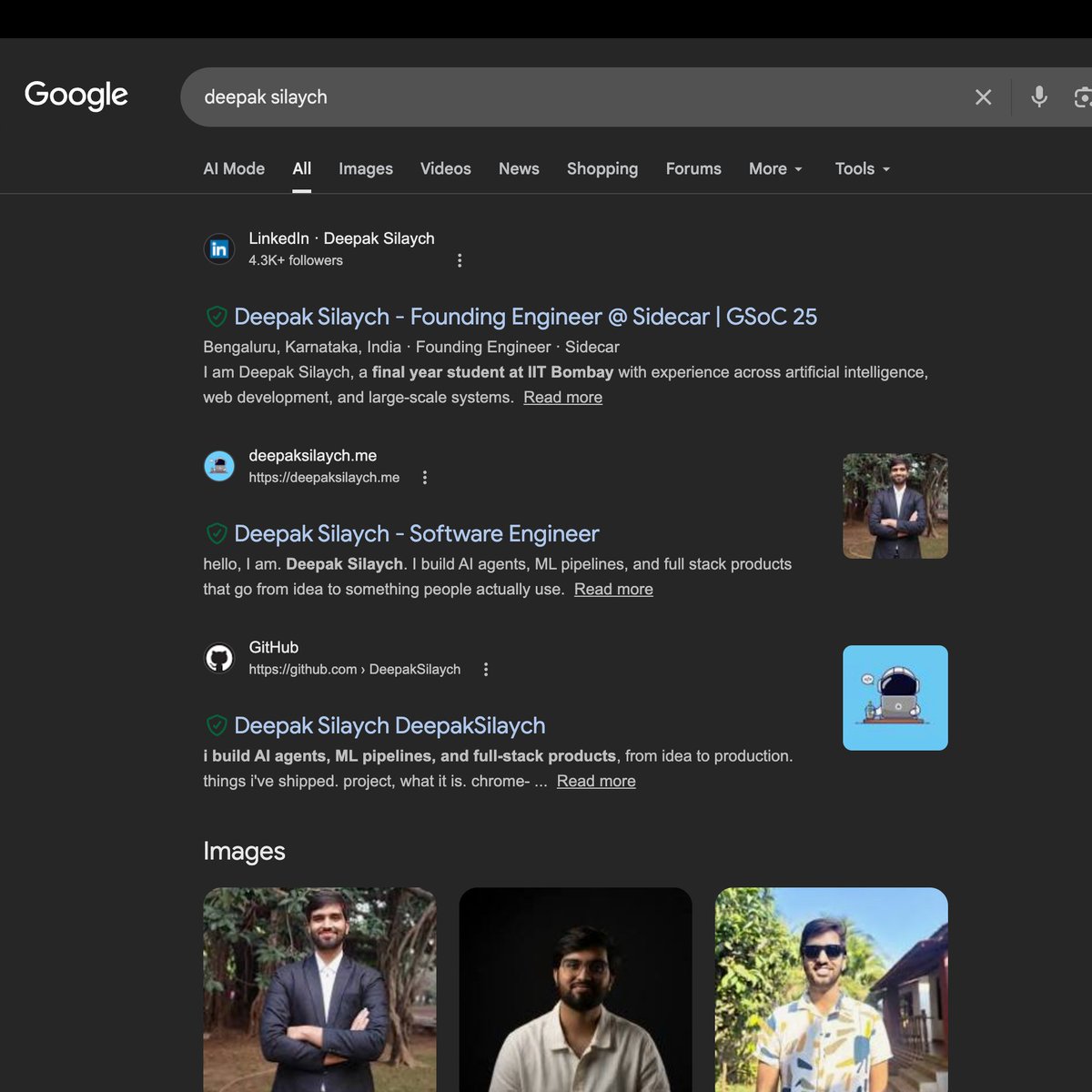Open three-dot menu for GitHub result

[x=486, y=669]
